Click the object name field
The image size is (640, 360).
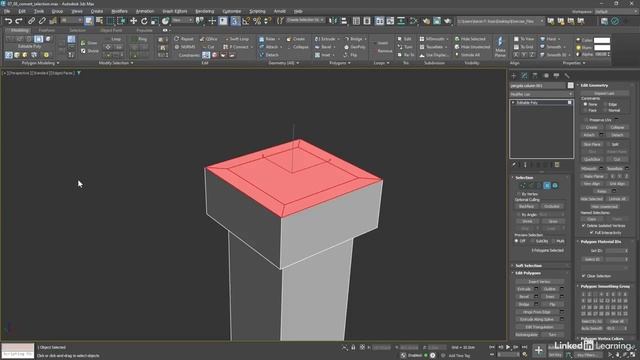pyautogui.click(x=538, y=86)
